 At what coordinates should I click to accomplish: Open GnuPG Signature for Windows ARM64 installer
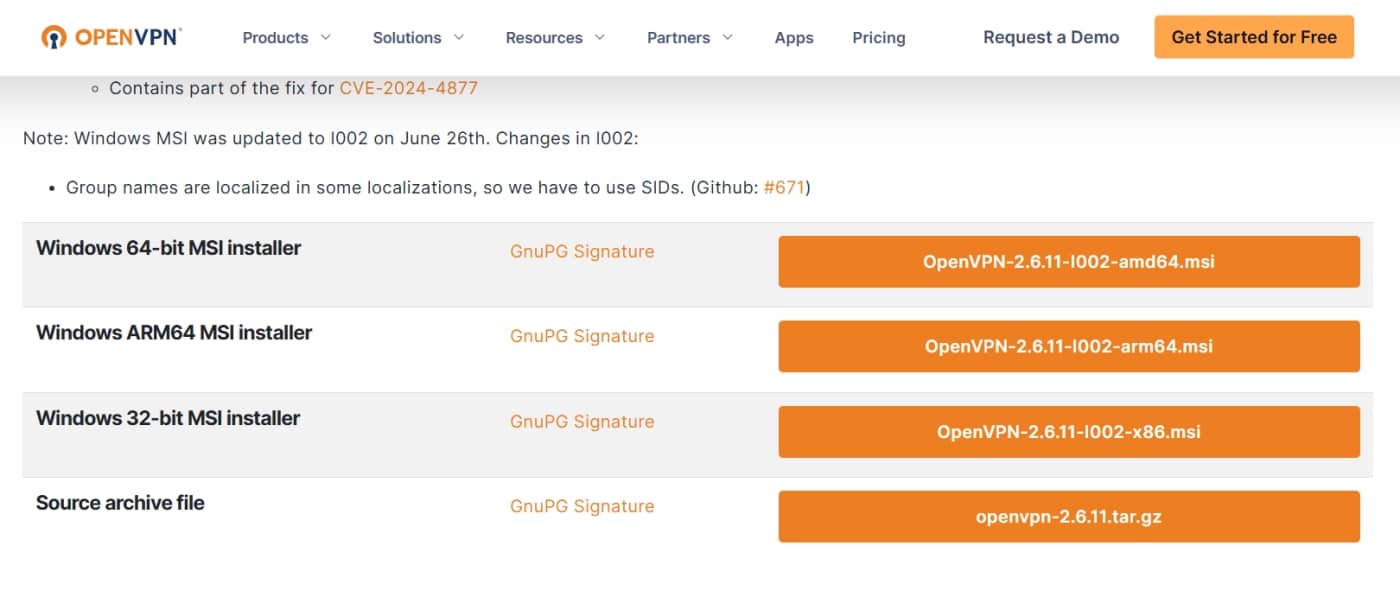point(582,336)
